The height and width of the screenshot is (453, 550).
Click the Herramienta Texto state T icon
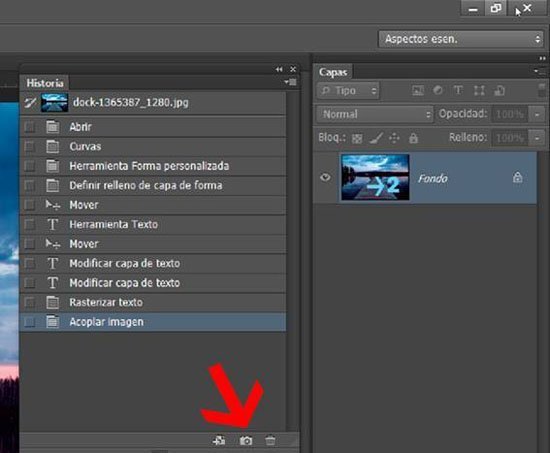coord(53,224)
